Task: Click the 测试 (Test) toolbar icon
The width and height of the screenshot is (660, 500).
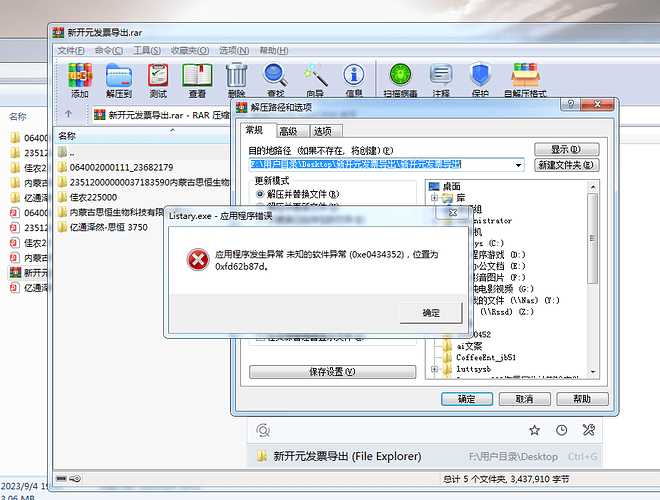Action: (x=158, y=80)
